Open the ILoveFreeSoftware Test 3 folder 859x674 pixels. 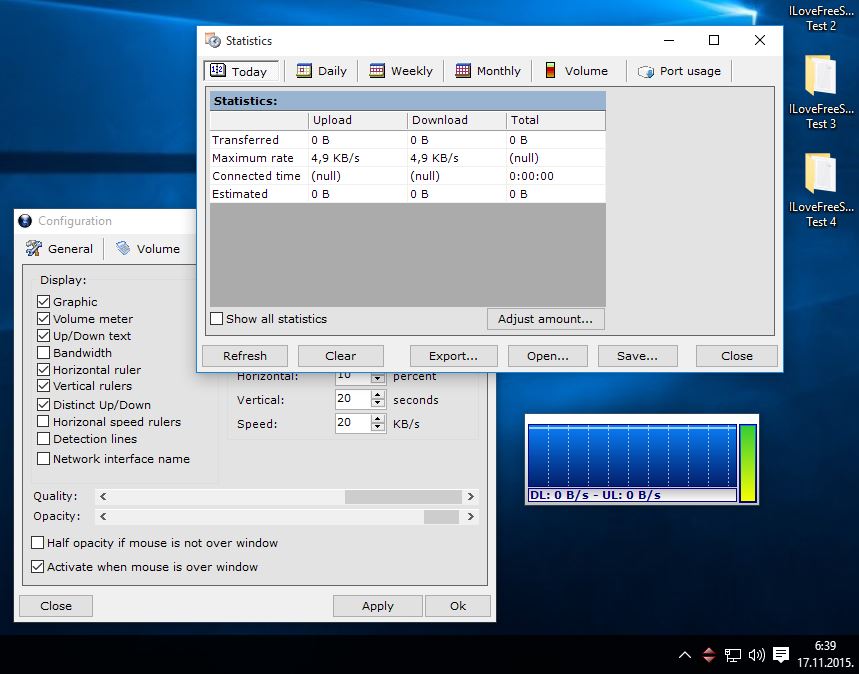coord(820,77)
